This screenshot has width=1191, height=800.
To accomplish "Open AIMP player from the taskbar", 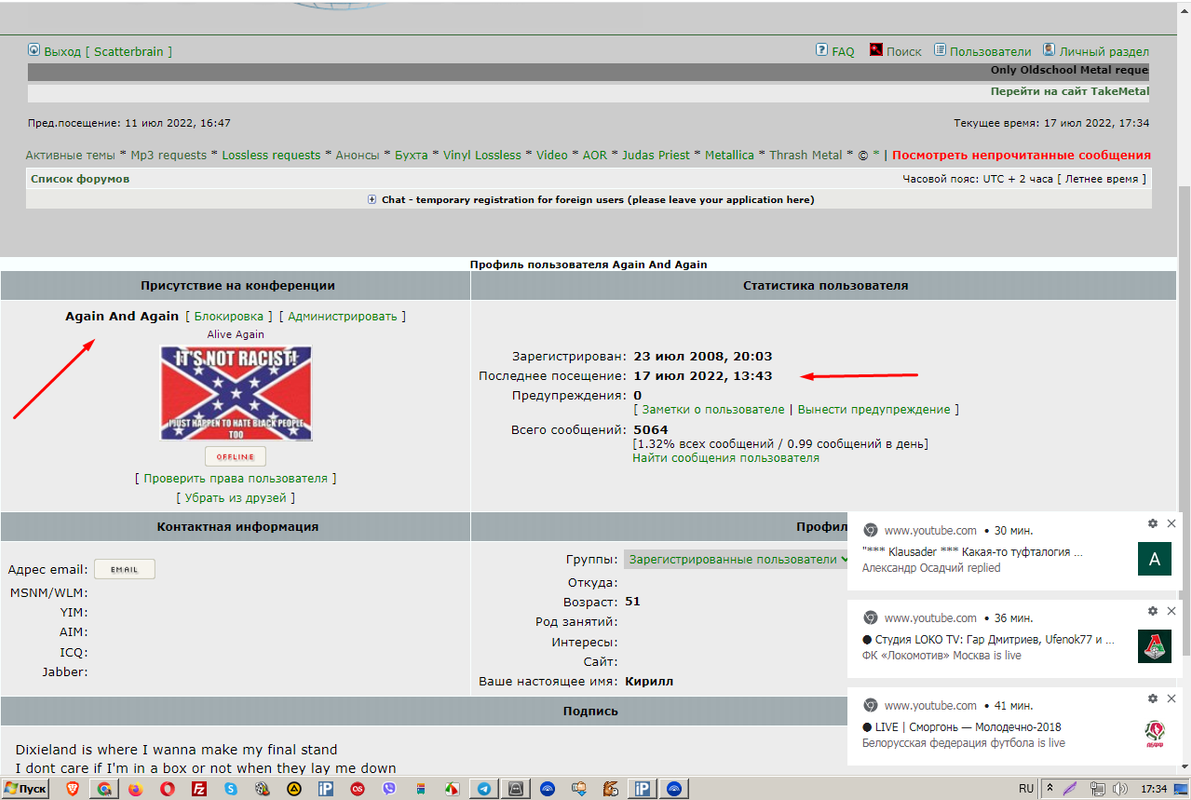I will pos(294,789).
